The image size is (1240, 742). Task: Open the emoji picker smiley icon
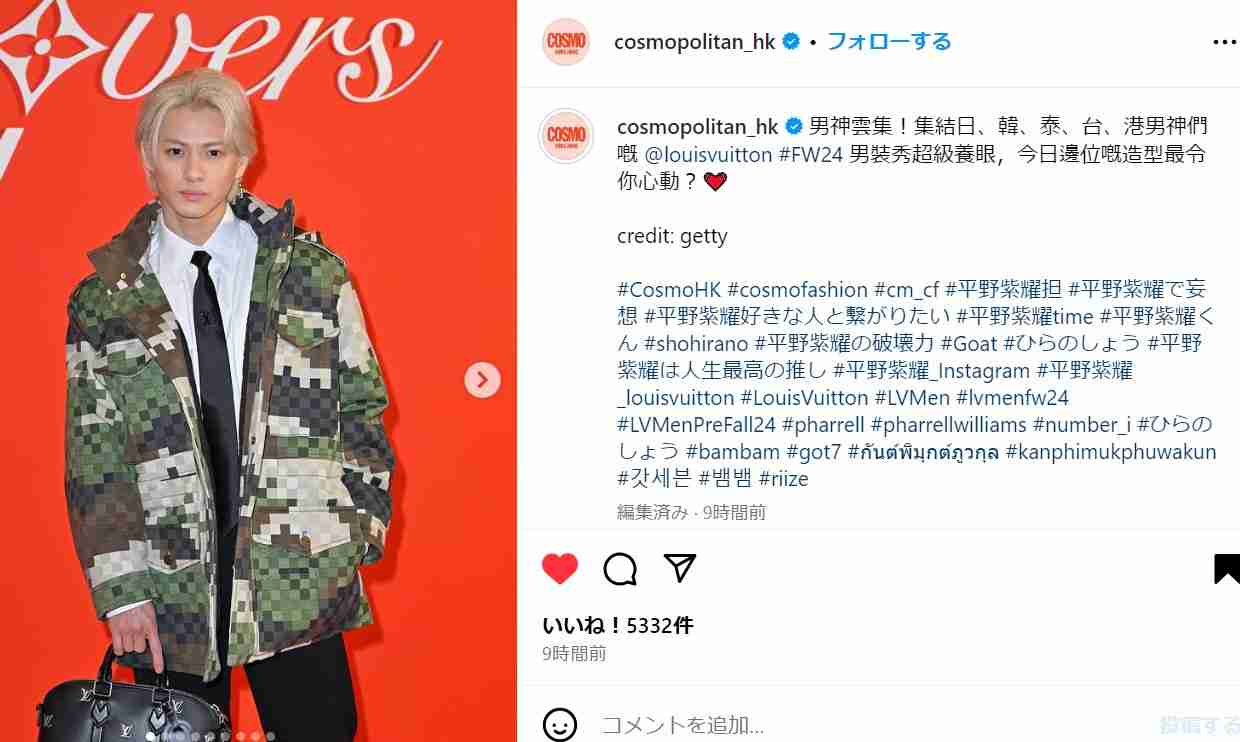click(x=560, y=725)
